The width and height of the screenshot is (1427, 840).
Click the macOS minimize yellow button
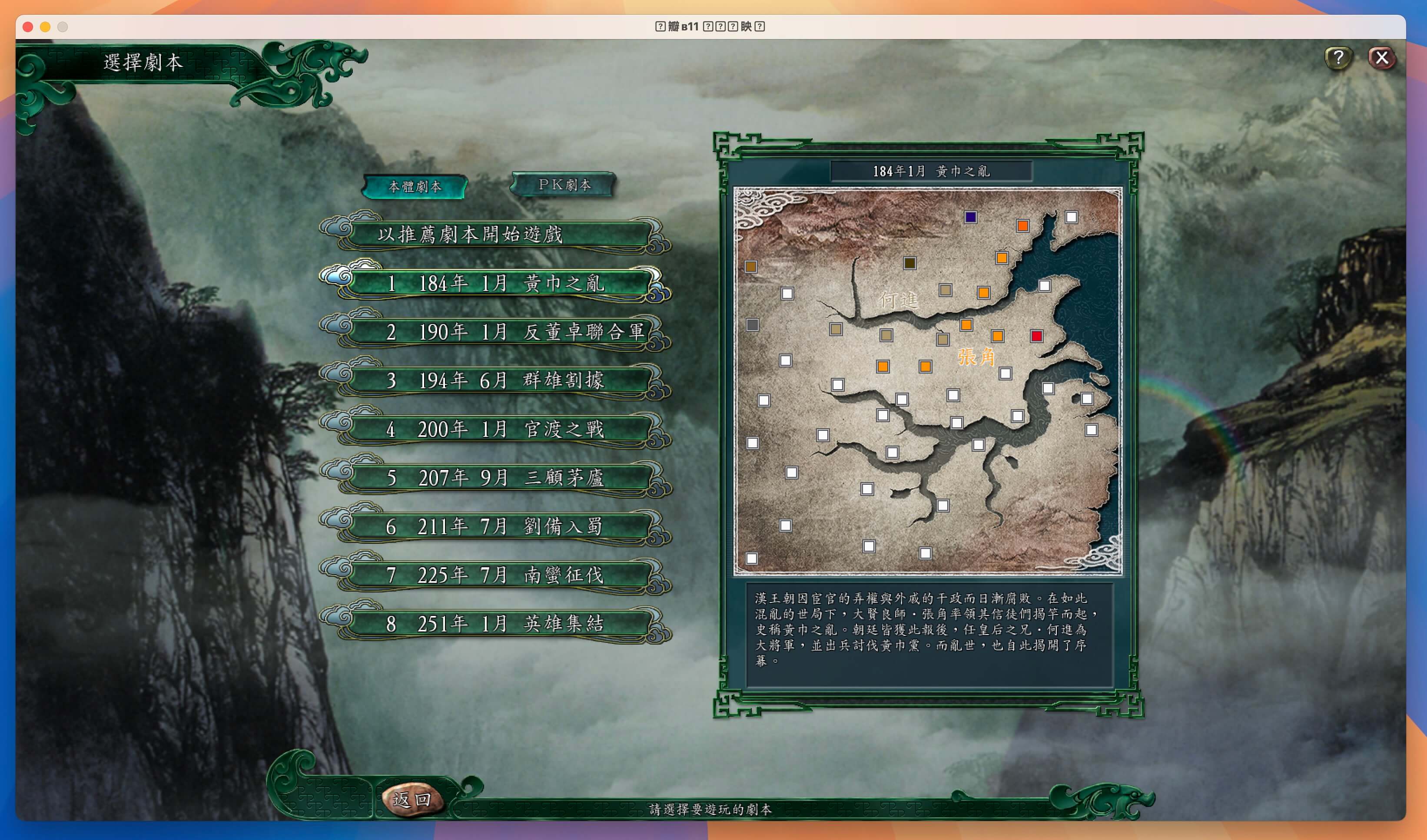point(45,26)
